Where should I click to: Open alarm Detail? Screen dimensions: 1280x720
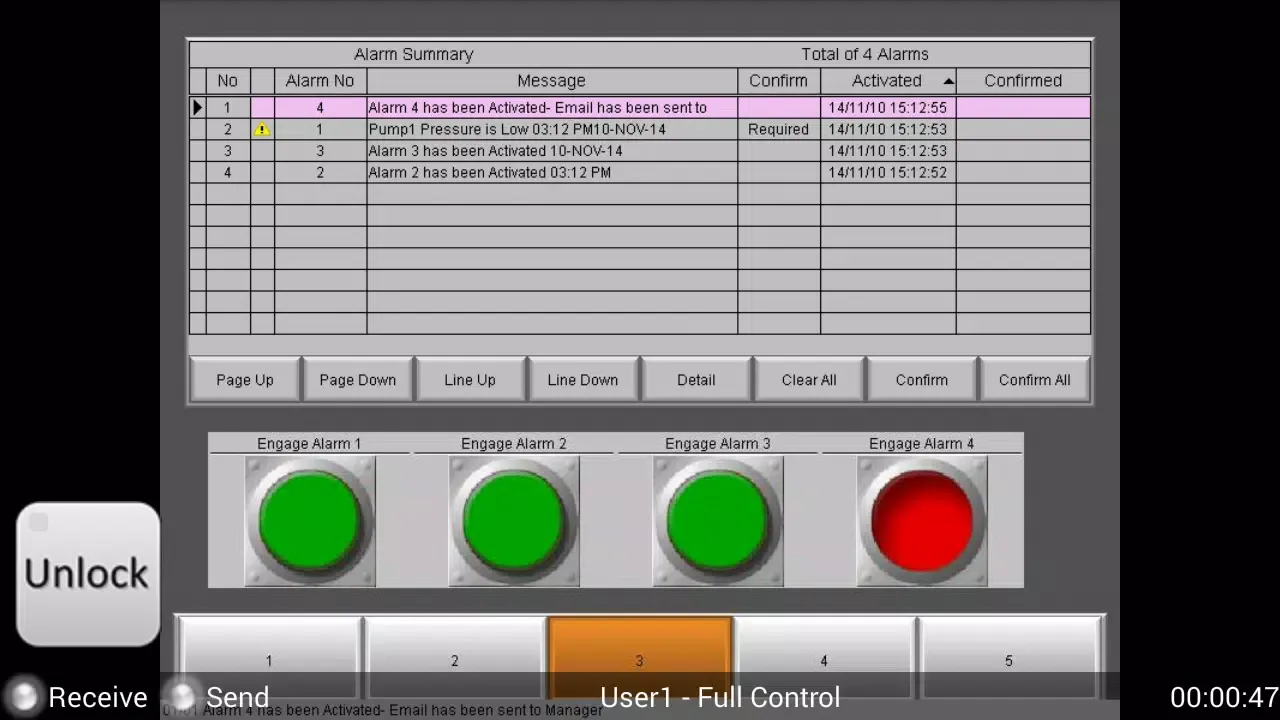point(696,380)
